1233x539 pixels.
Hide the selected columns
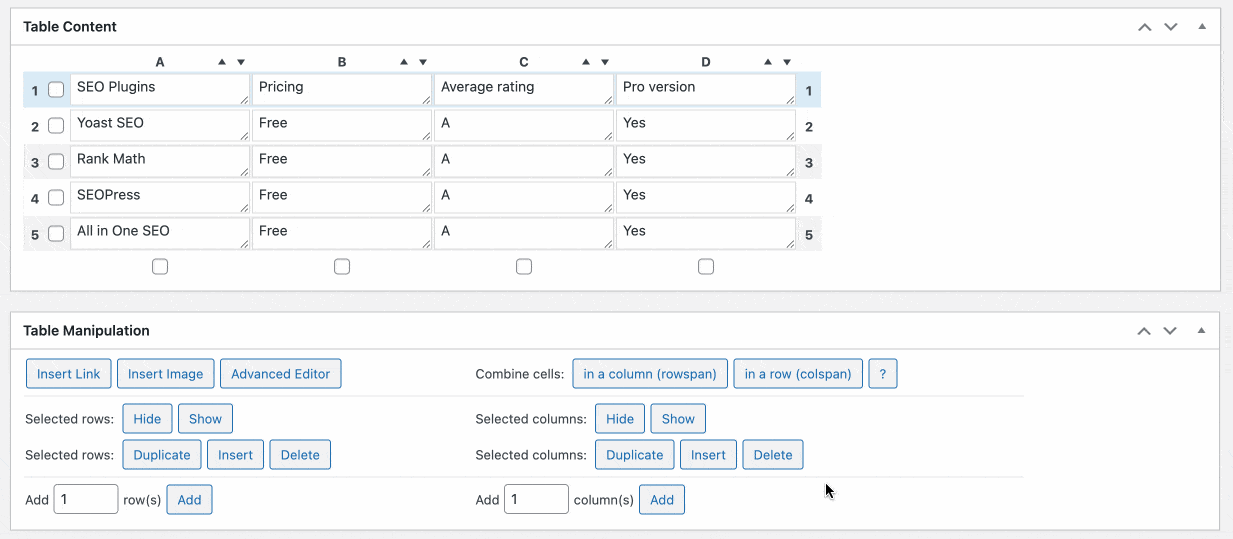(620, 419)
